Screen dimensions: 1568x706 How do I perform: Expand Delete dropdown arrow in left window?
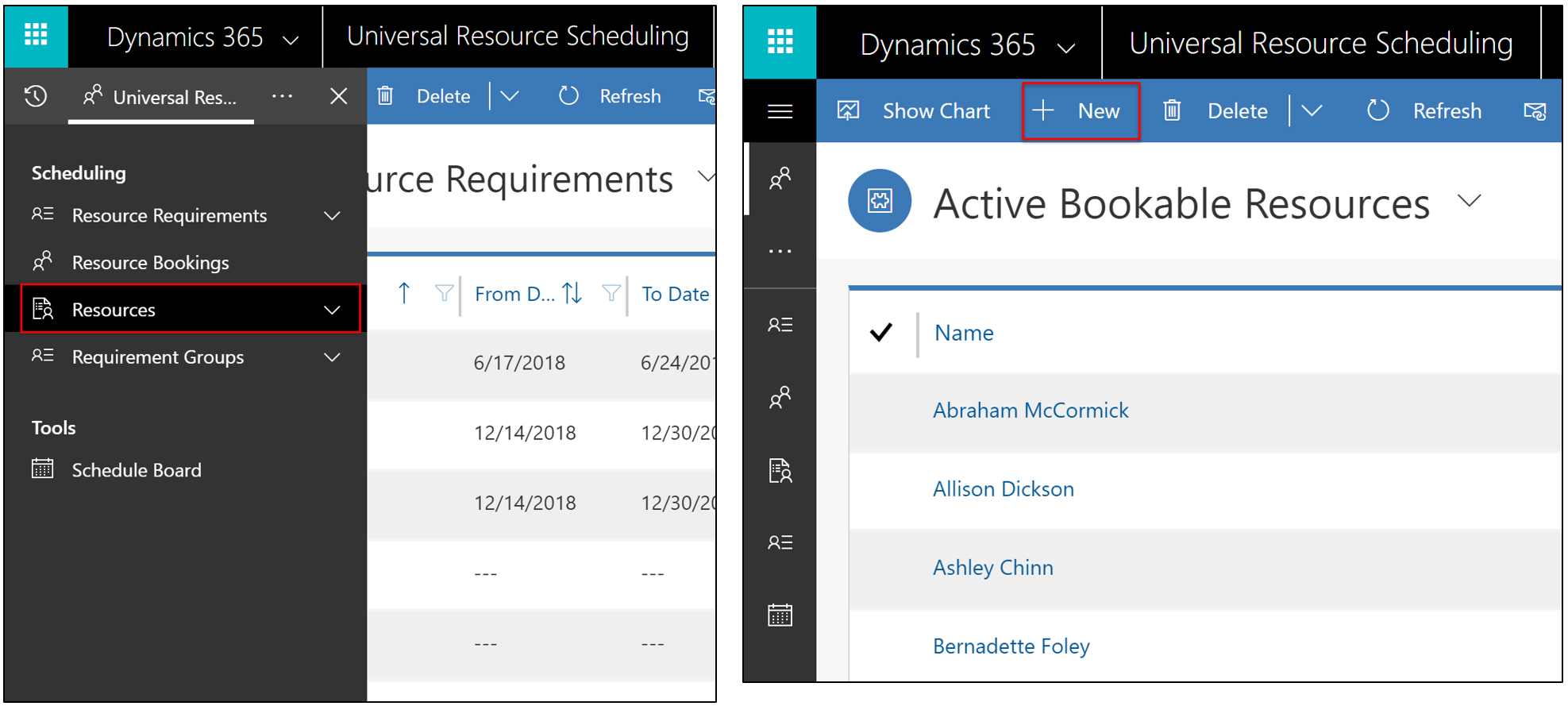click(x=510, y=96)
